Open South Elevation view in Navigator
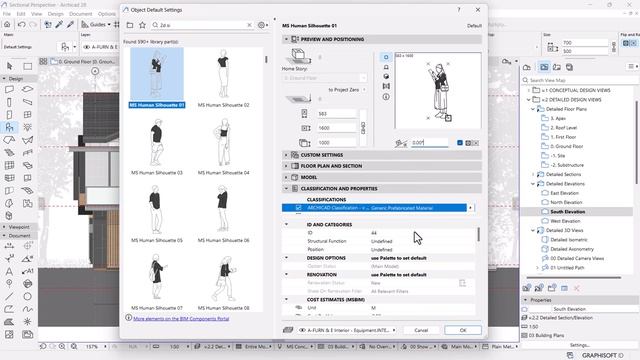Image resolution: width=640 pixels, height=360 pixels. coord(567,212)
